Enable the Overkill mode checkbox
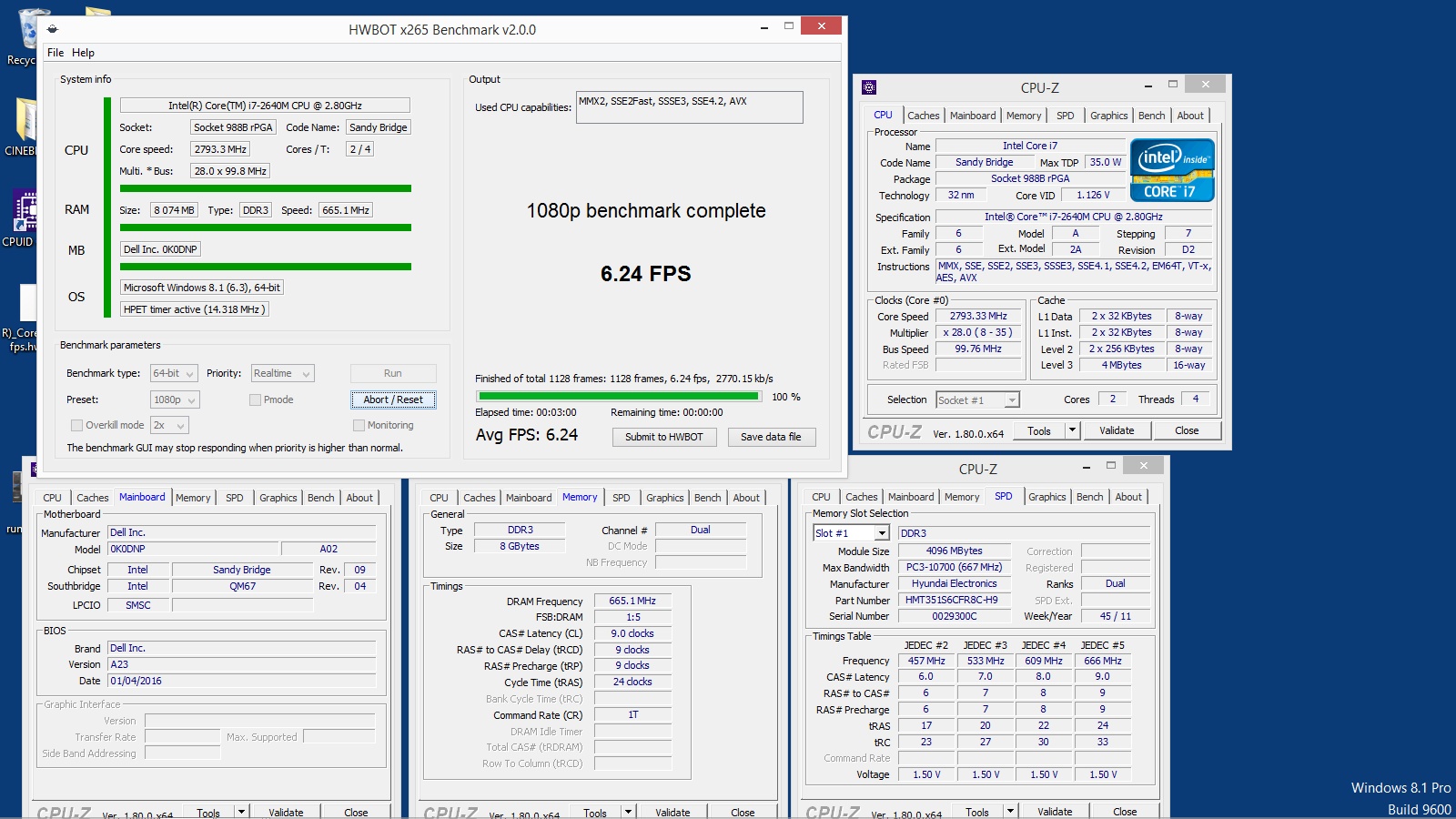 click(76, 425)
